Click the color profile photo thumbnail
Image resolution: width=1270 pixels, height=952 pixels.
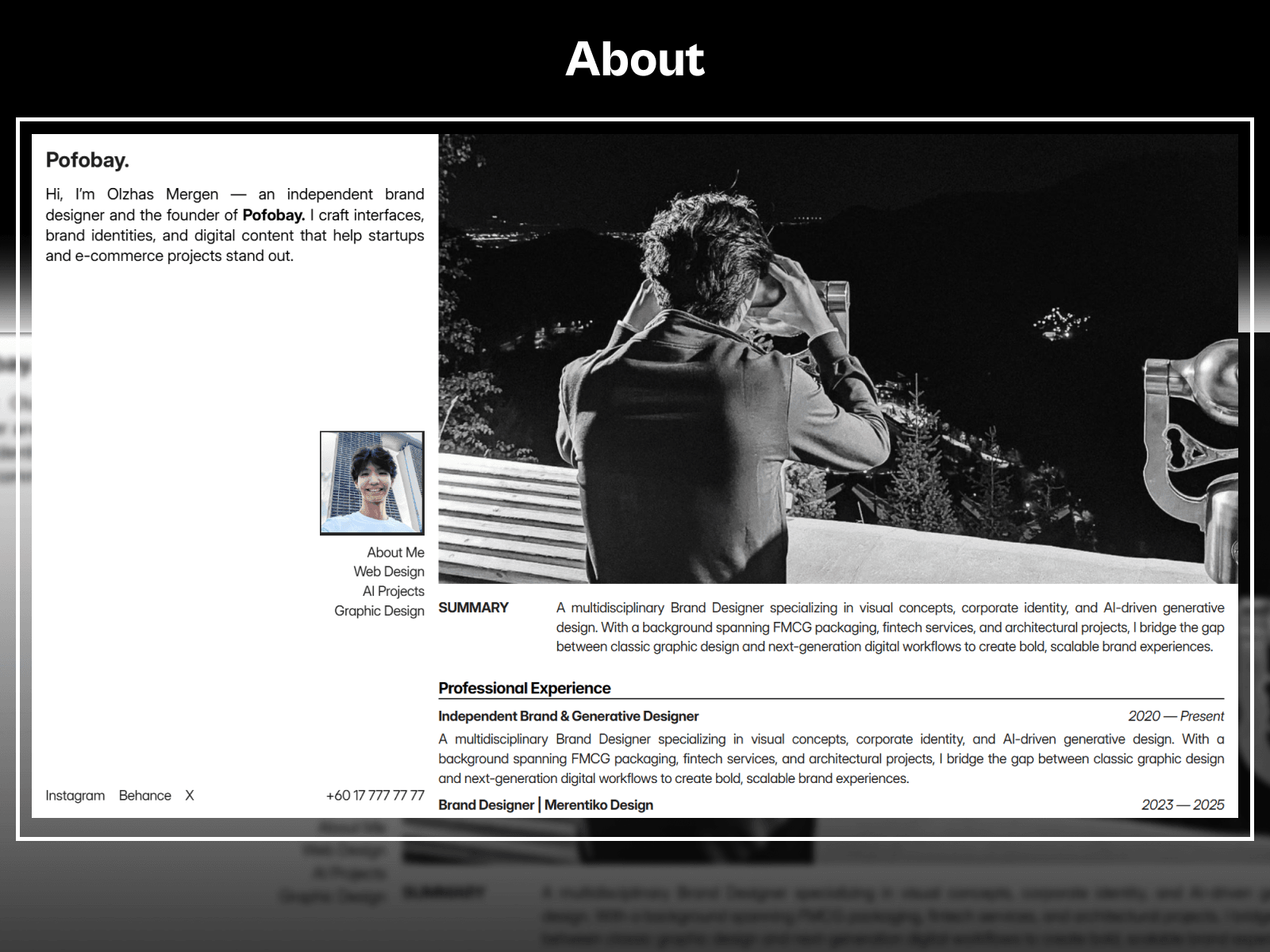(372, 483)
